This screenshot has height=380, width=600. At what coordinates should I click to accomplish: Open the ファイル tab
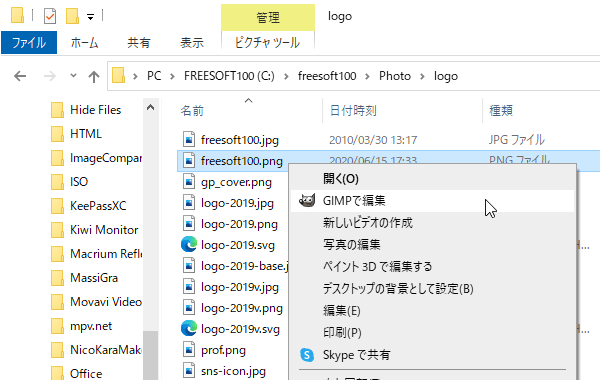29,42
